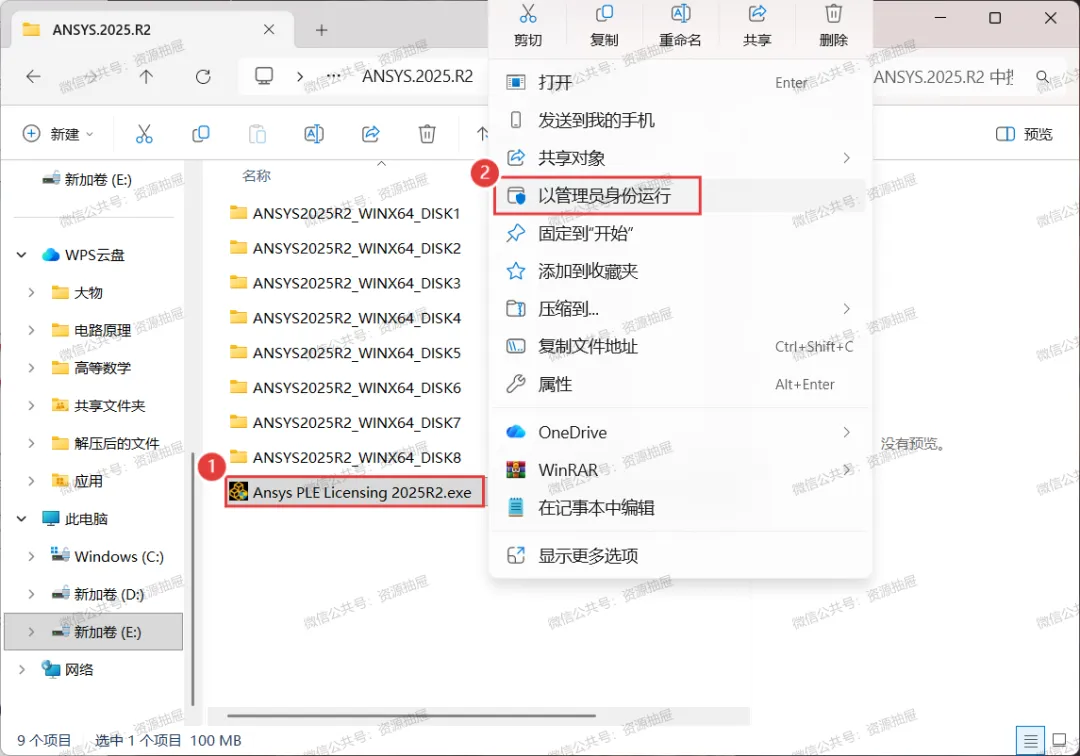Click Cut icon in context menu top bar
This screenshot has width=1080, height=756.
click(x=528, y=14)
